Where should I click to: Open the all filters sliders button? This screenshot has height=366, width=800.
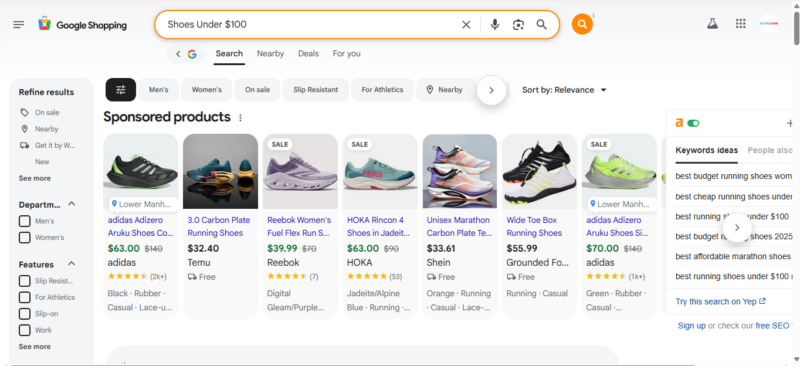120,90
